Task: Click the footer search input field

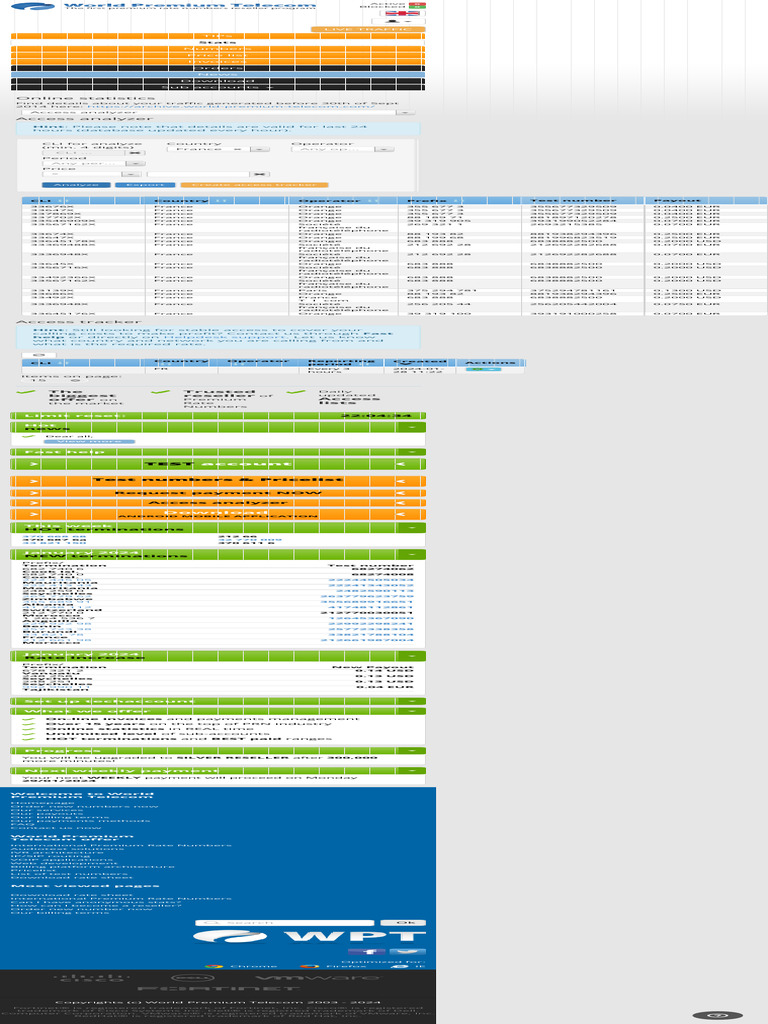Action: point(286,922)
